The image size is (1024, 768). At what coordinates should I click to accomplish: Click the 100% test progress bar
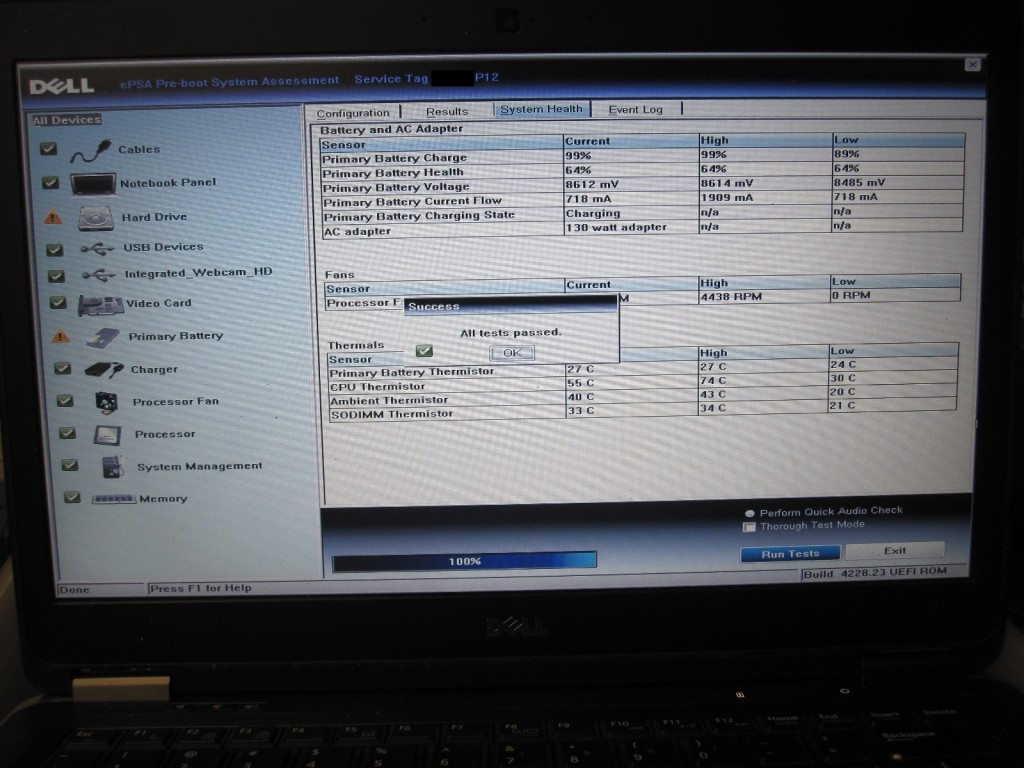click(x=464, y=562)
